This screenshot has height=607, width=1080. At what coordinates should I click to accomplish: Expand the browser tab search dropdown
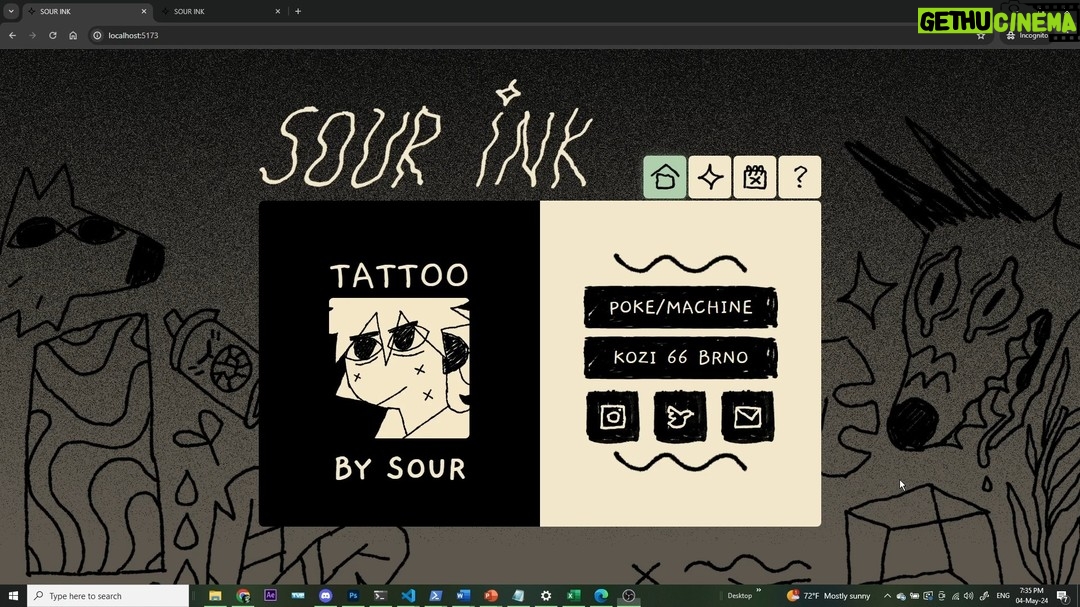click(10, 12)
